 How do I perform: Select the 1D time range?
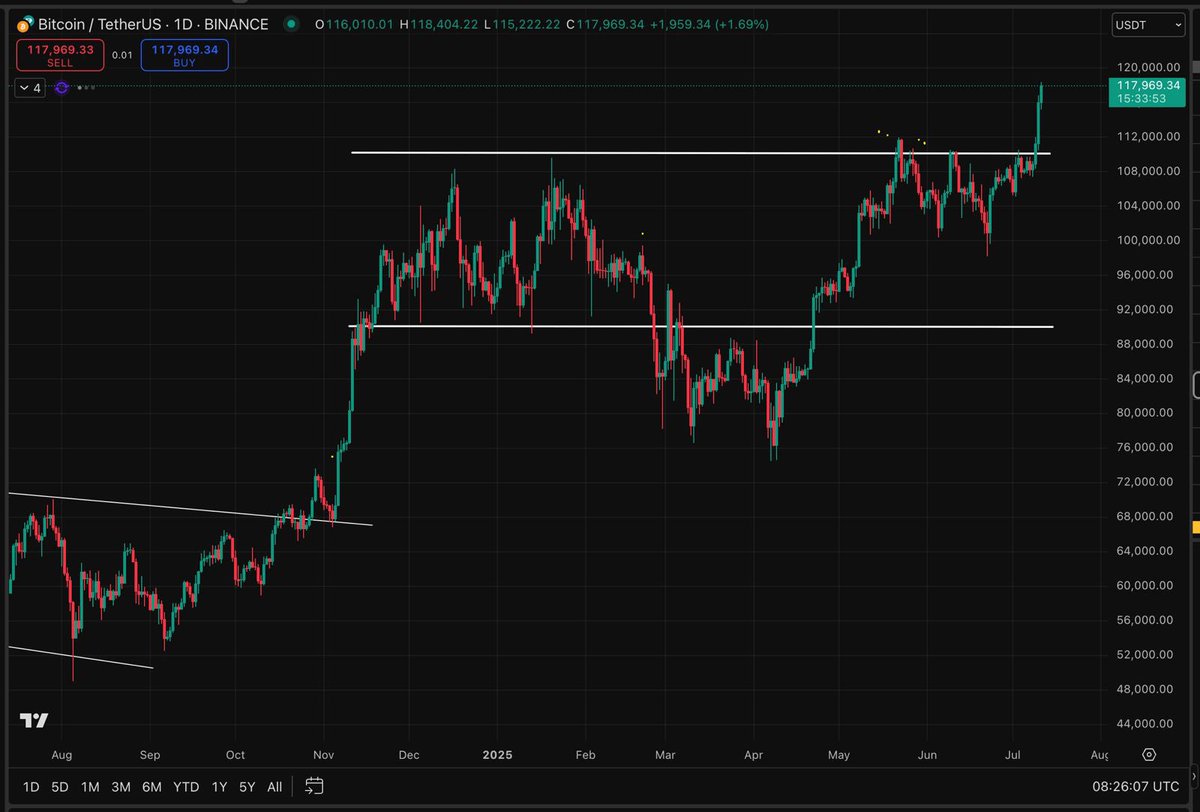coord(32,787)
